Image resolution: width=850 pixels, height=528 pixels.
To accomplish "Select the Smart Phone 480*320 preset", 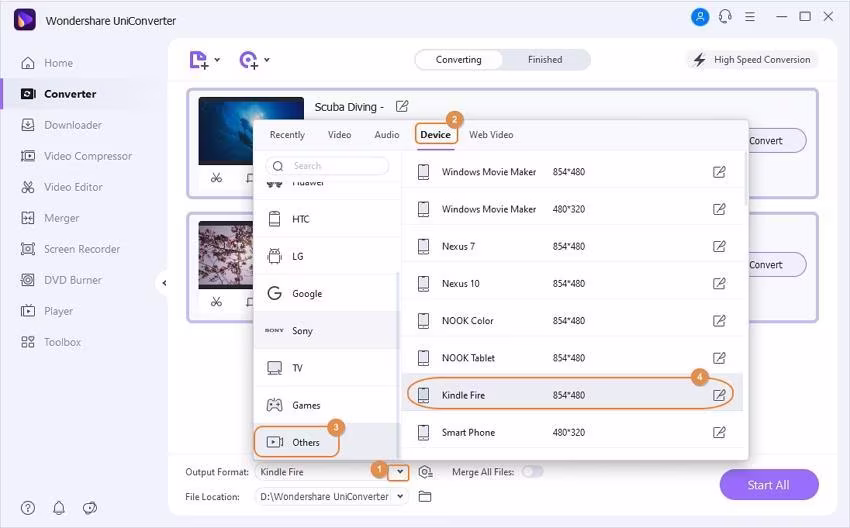I will pos(573,433).
